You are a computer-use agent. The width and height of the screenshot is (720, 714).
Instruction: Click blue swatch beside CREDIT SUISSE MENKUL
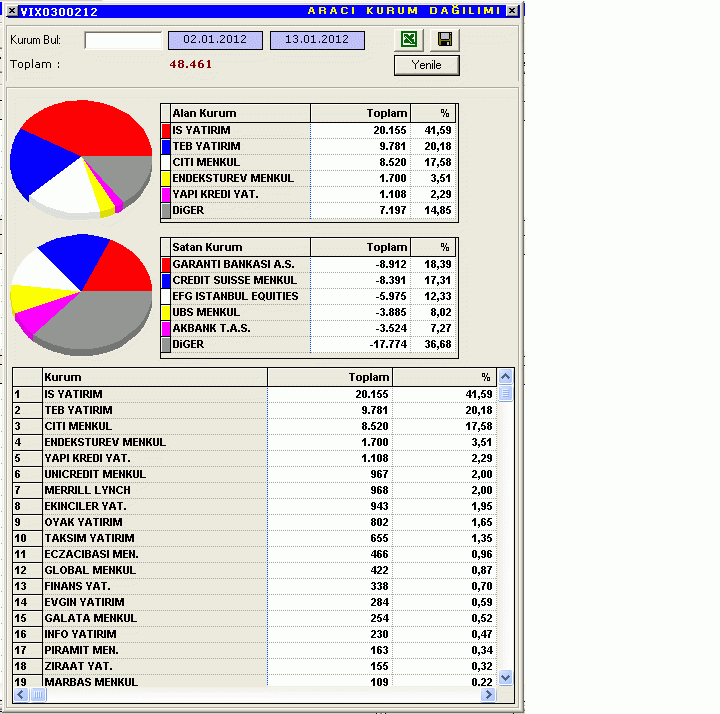click(x=166, y=281)
